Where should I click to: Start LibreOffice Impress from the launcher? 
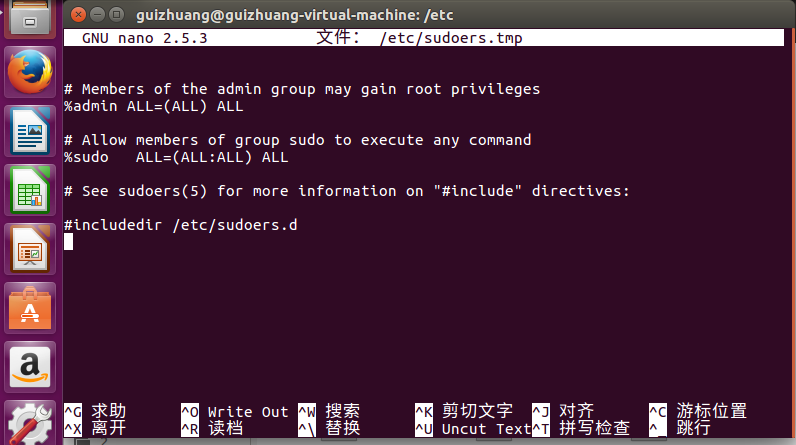click(29, 248)
